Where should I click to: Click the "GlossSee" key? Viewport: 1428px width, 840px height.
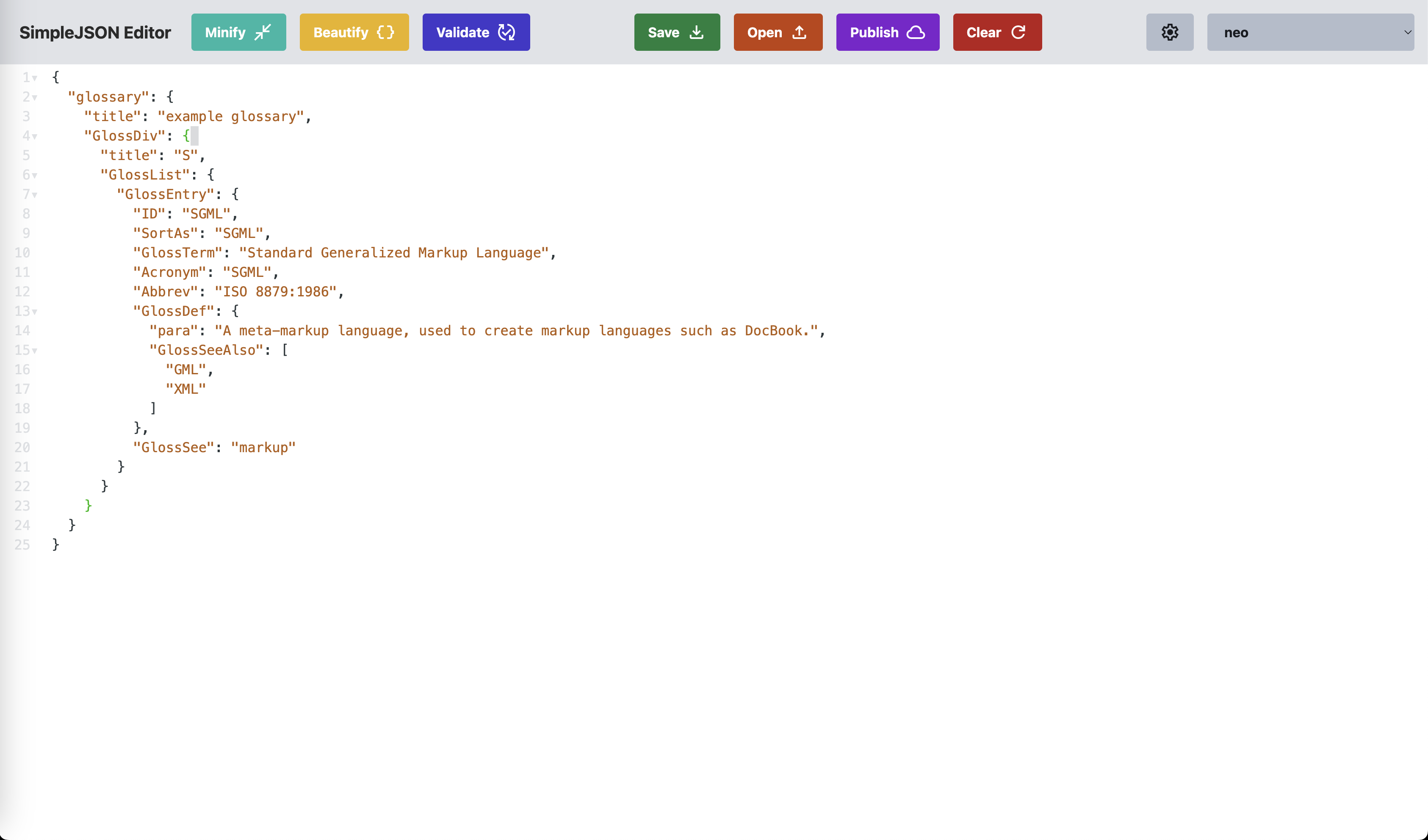(x=173, y=448)
